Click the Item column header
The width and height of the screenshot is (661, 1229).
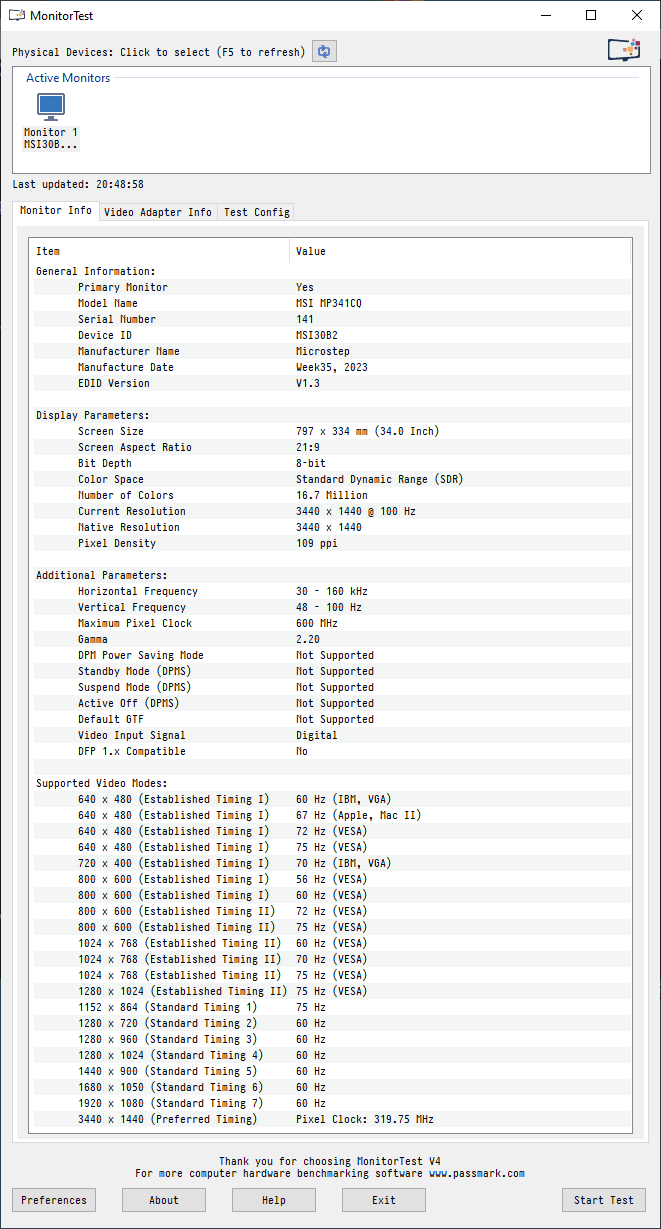pyautogui.click(x=159, y=251)
